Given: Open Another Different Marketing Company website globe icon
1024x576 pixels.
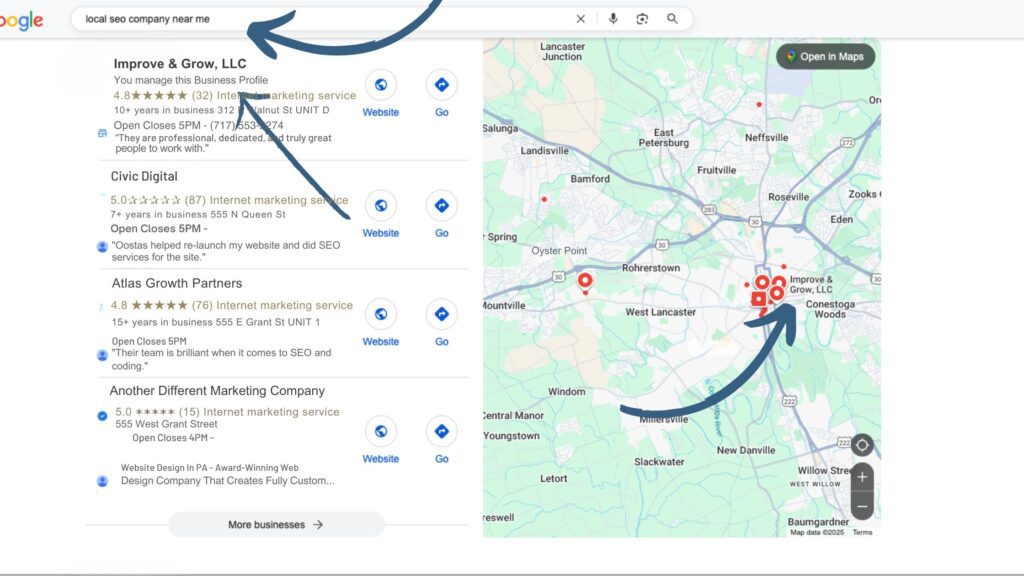Looking at the screenshot, I should tap(381, 431).
